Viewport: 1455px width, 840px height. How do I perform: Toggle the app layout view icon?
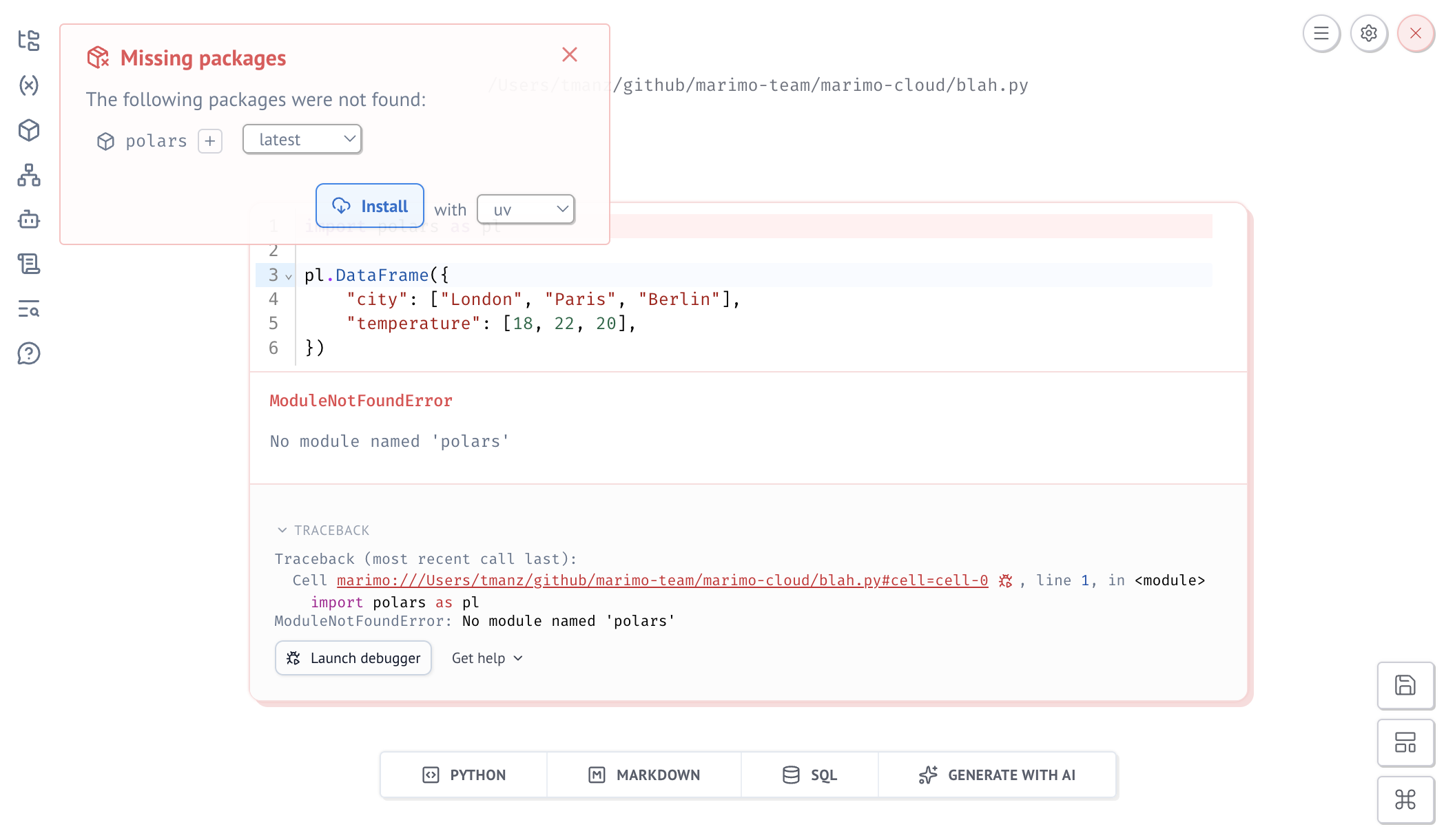coord(1405,742)
